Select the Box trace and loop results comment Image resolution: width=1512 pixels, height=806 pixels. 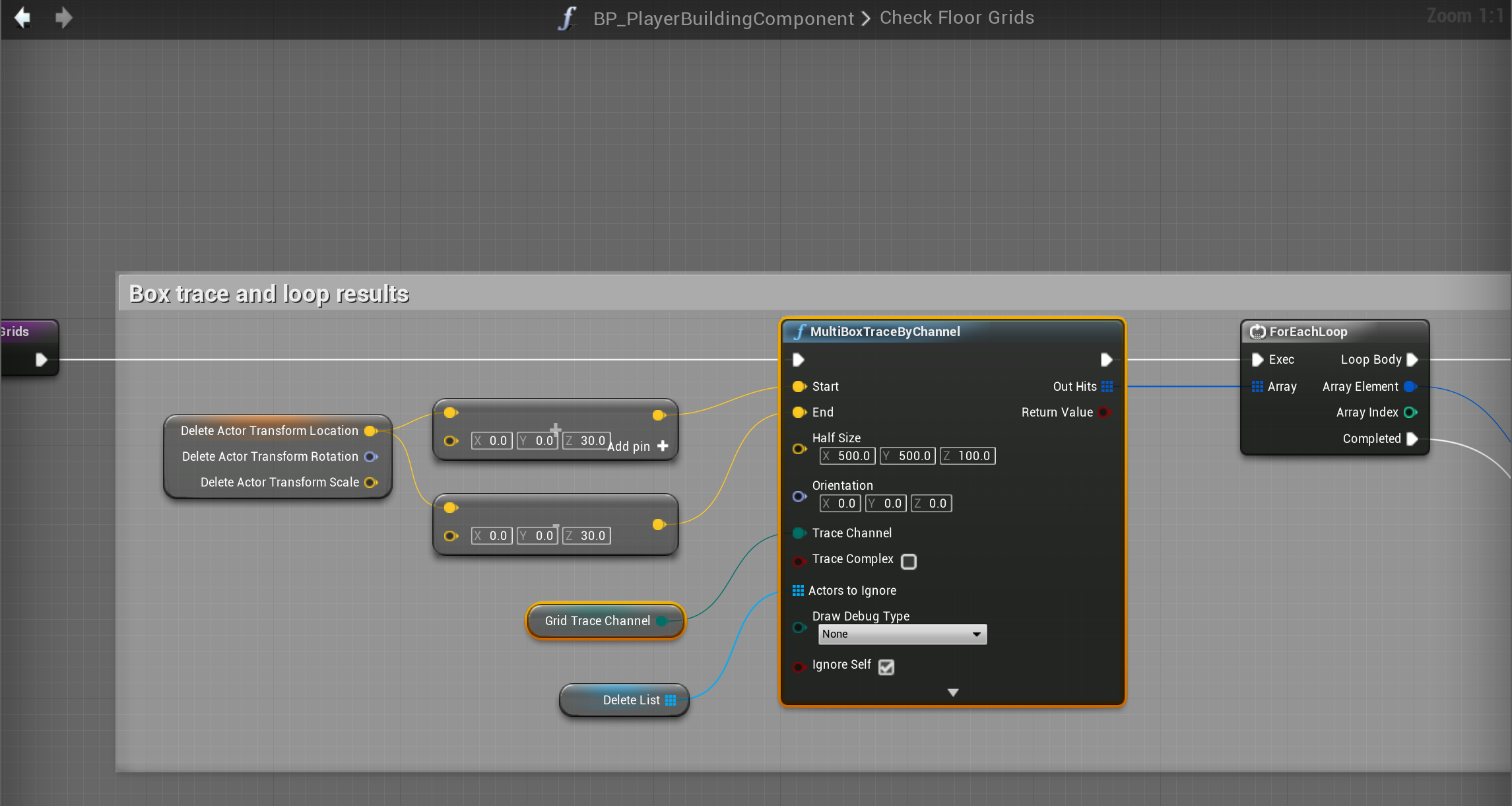tap(269, 294)
